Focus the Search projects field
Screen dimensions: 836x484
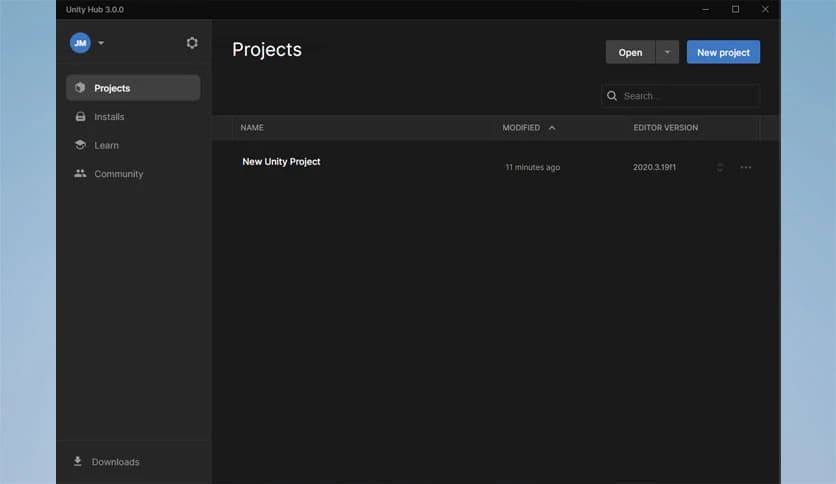click(681, 96)
